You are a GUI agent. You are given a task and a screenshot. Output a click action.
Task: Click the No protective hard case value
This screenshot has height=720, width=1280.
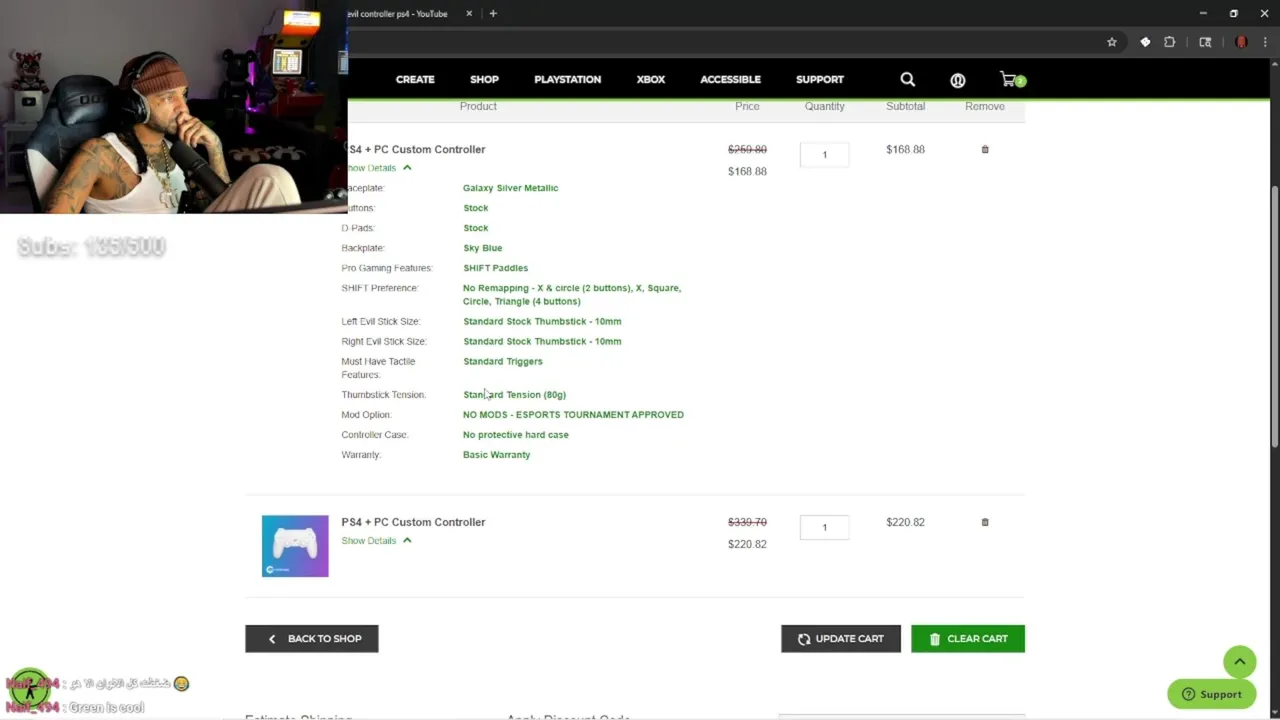tap(515, 435)
